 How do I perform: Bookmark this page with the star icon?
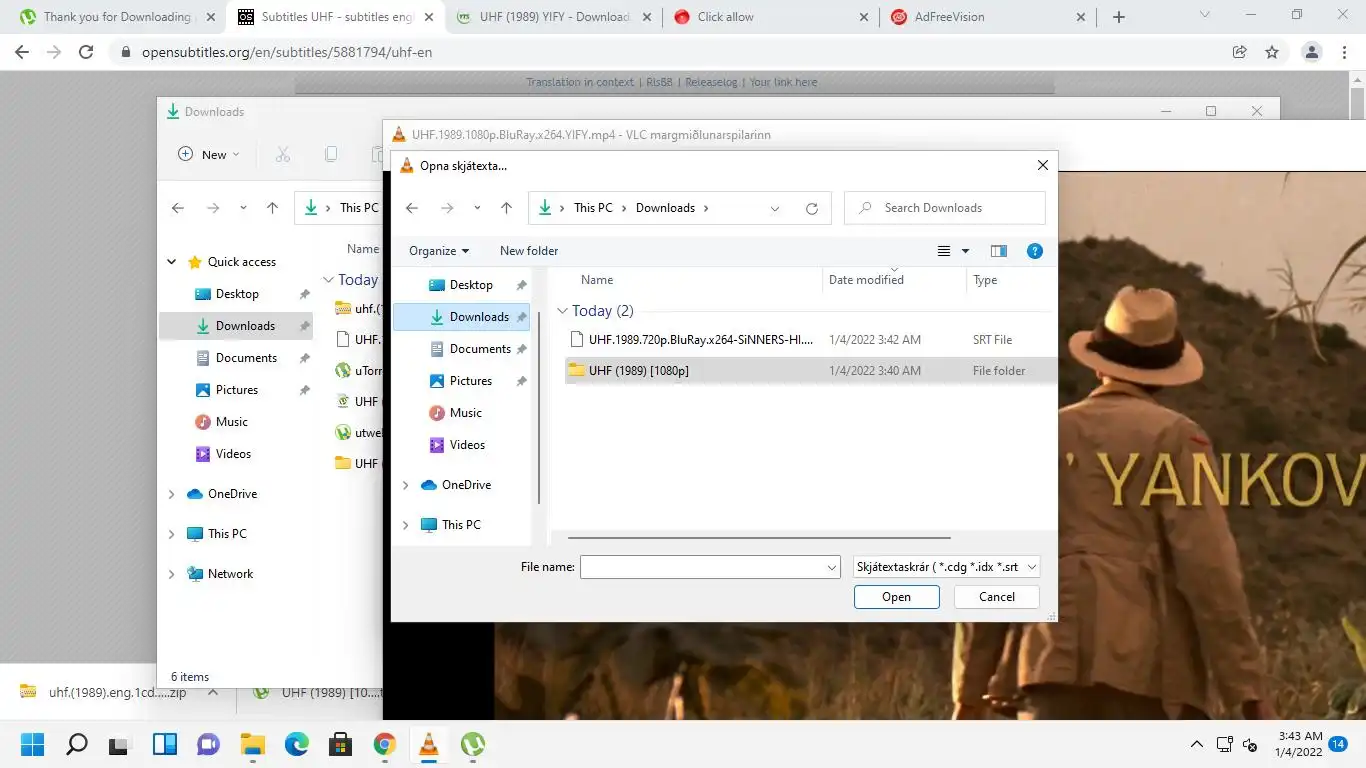click(1272, 52)
